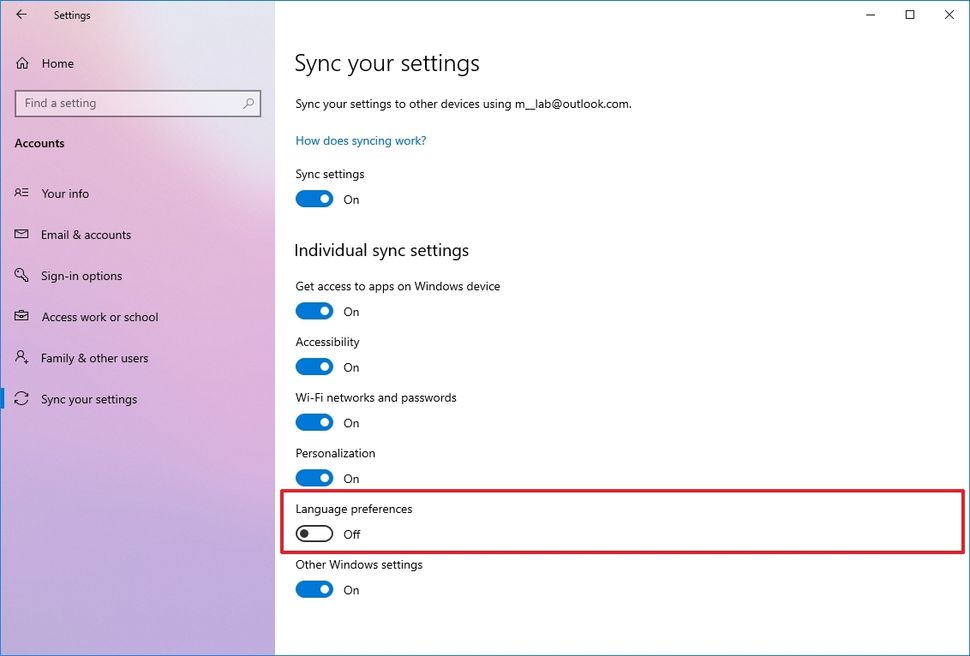Click the Access work or school briefcase icon
The height and width of the screenshot is (656, 970).
click(x=22, y=316)
